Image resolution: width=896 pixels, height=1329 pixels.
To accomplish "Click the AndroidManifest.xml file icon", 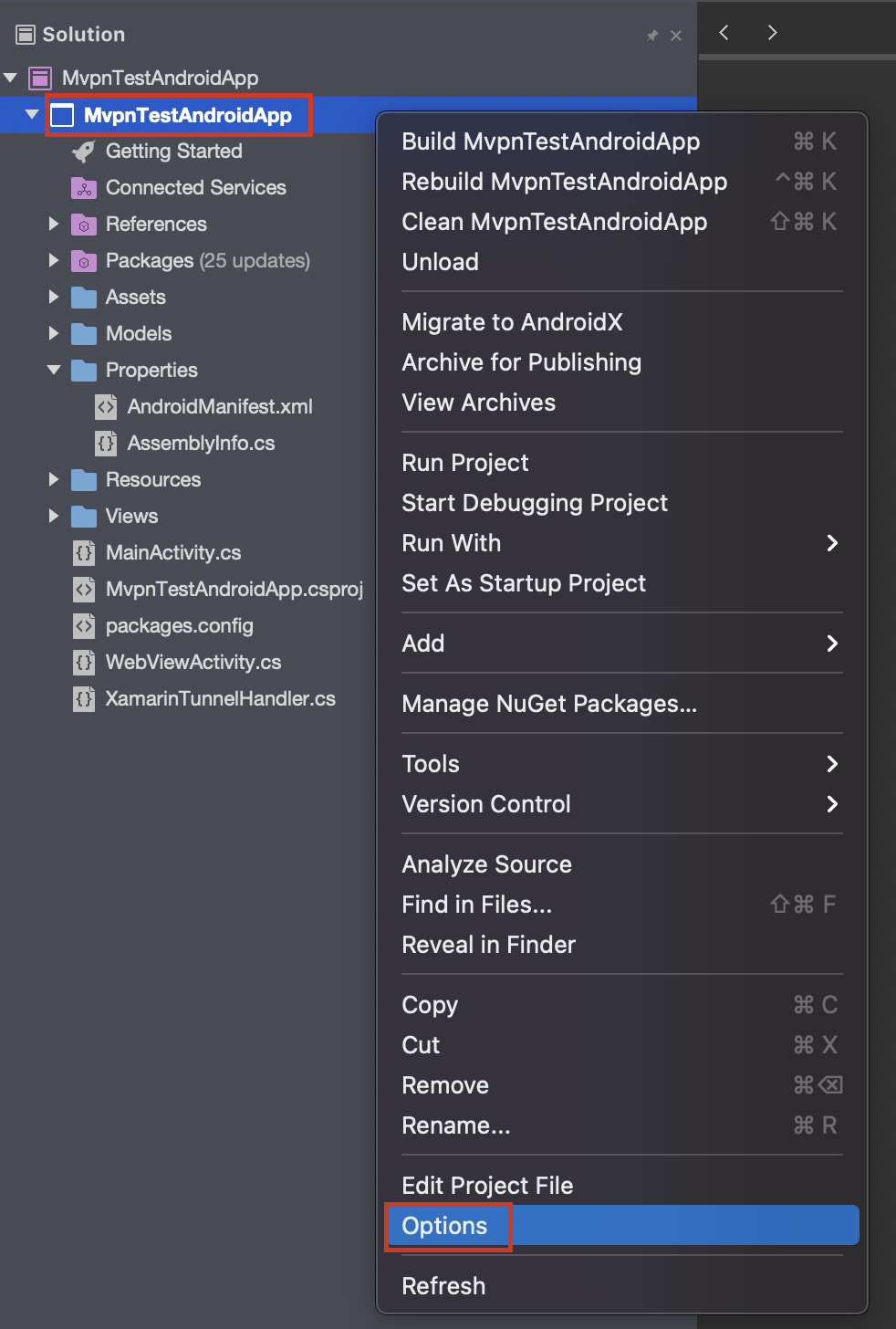I will click(x=106, y=407).
